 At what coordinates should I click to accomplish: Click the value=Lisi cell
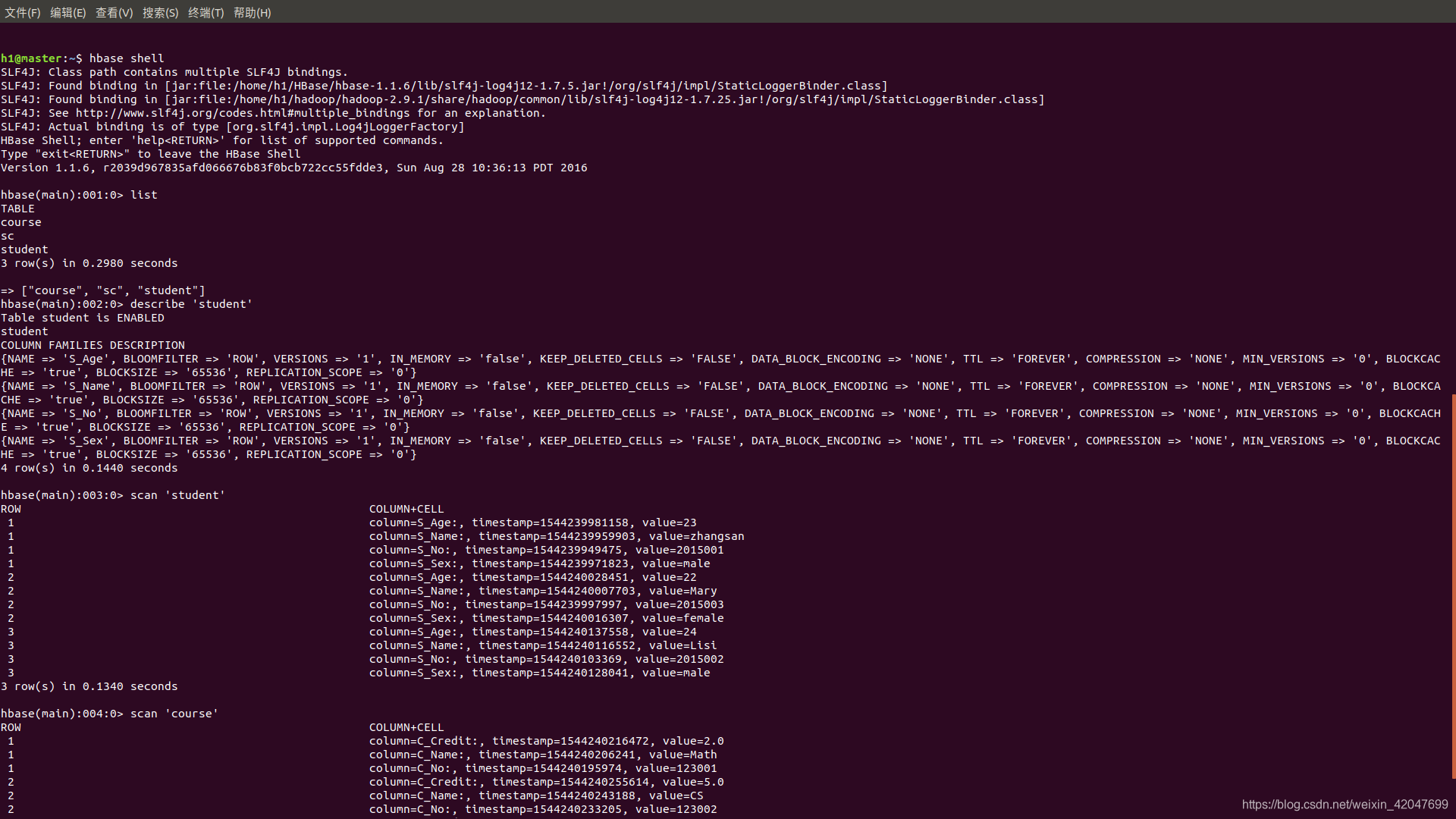click(683, 645)
